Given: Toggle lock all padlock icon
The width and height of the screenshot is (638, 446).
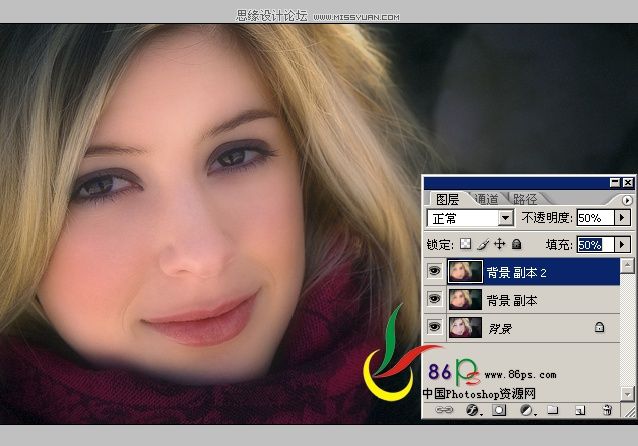Looking at the screenshot, I should tap(516, 244).
